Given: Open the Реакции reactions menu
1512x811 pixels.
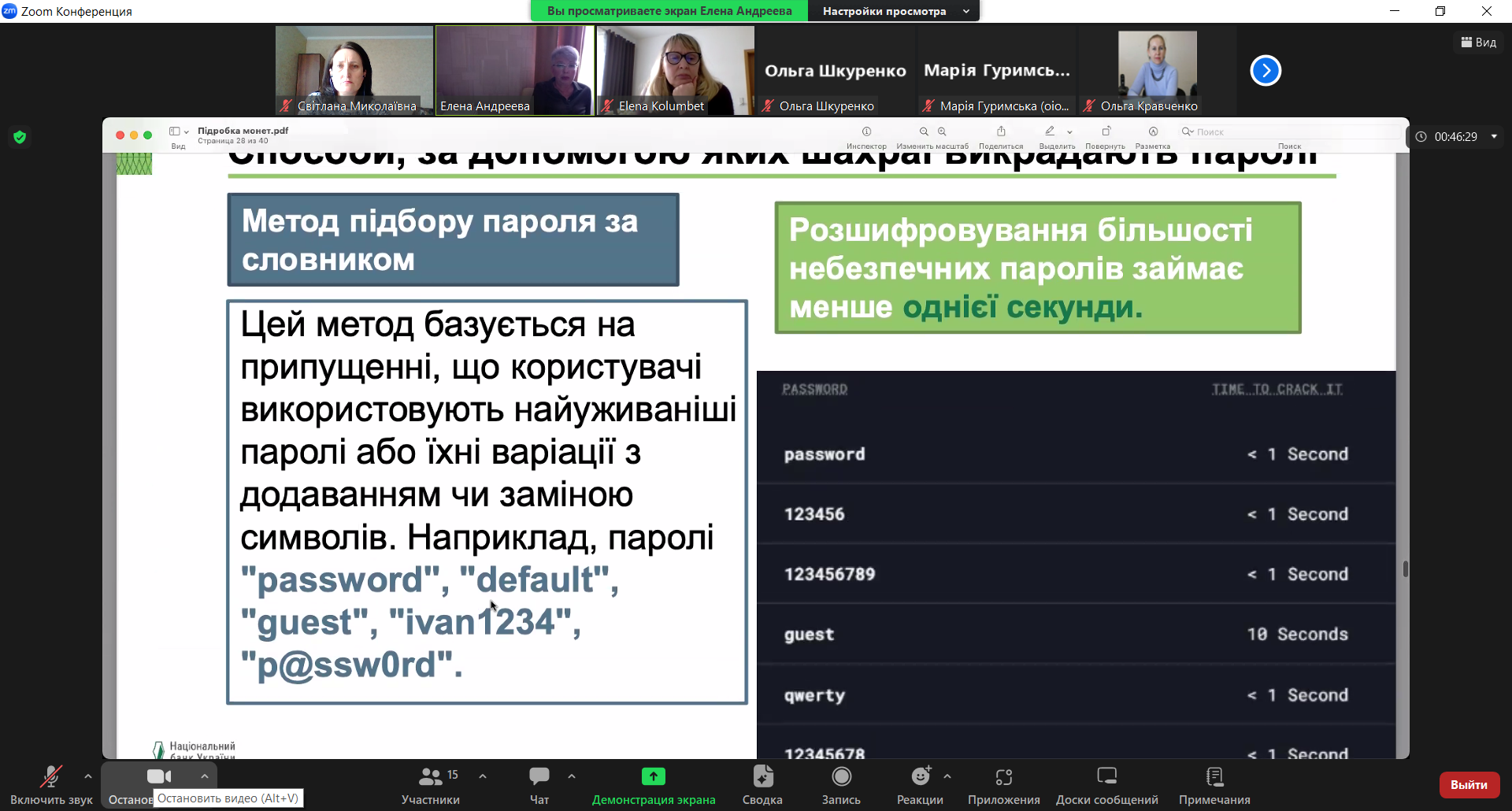Looking at the screenshot, I should coord(920,785).
